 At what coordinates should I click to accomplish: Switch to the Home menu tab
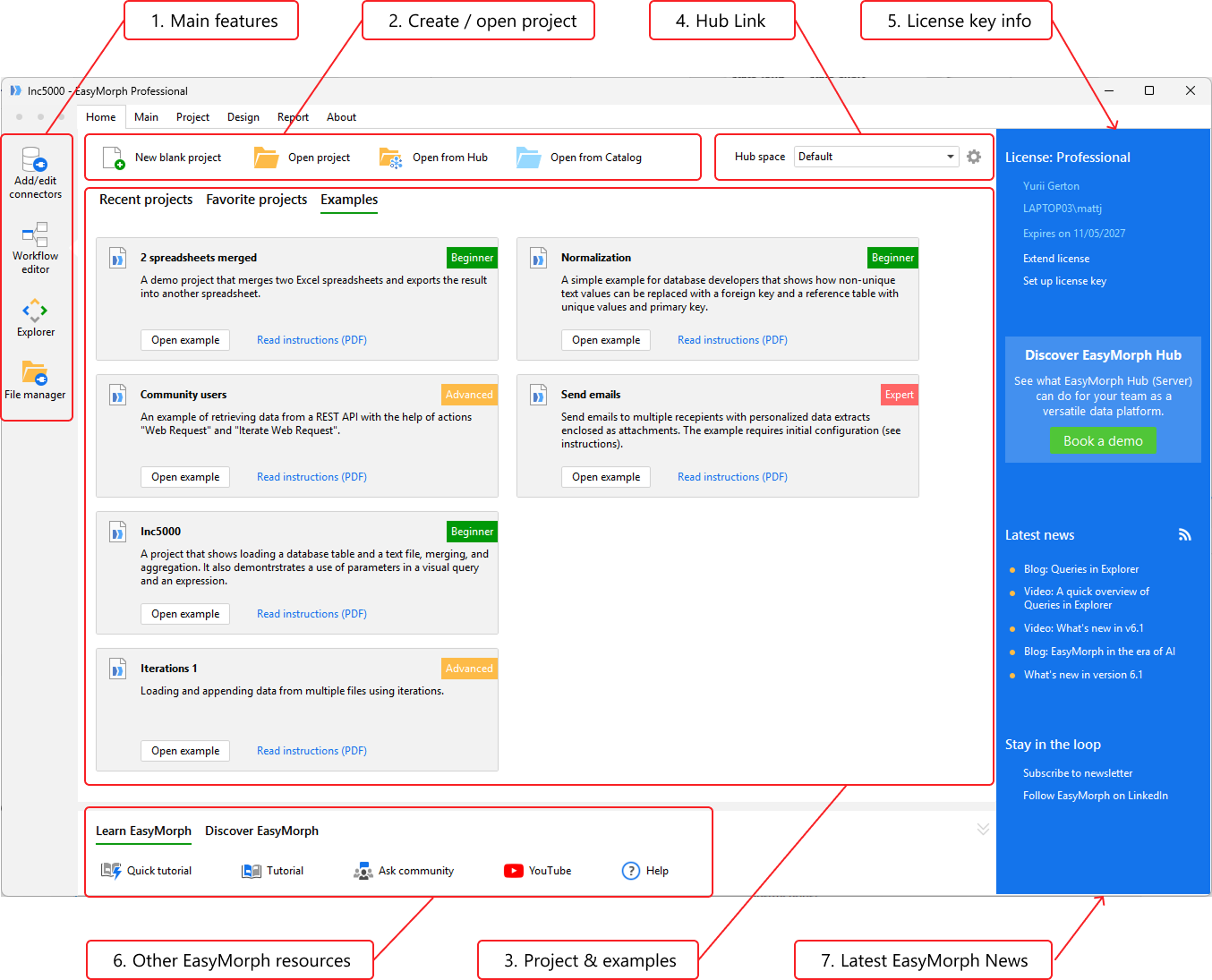pyautogui.click(x=101, y=117)
